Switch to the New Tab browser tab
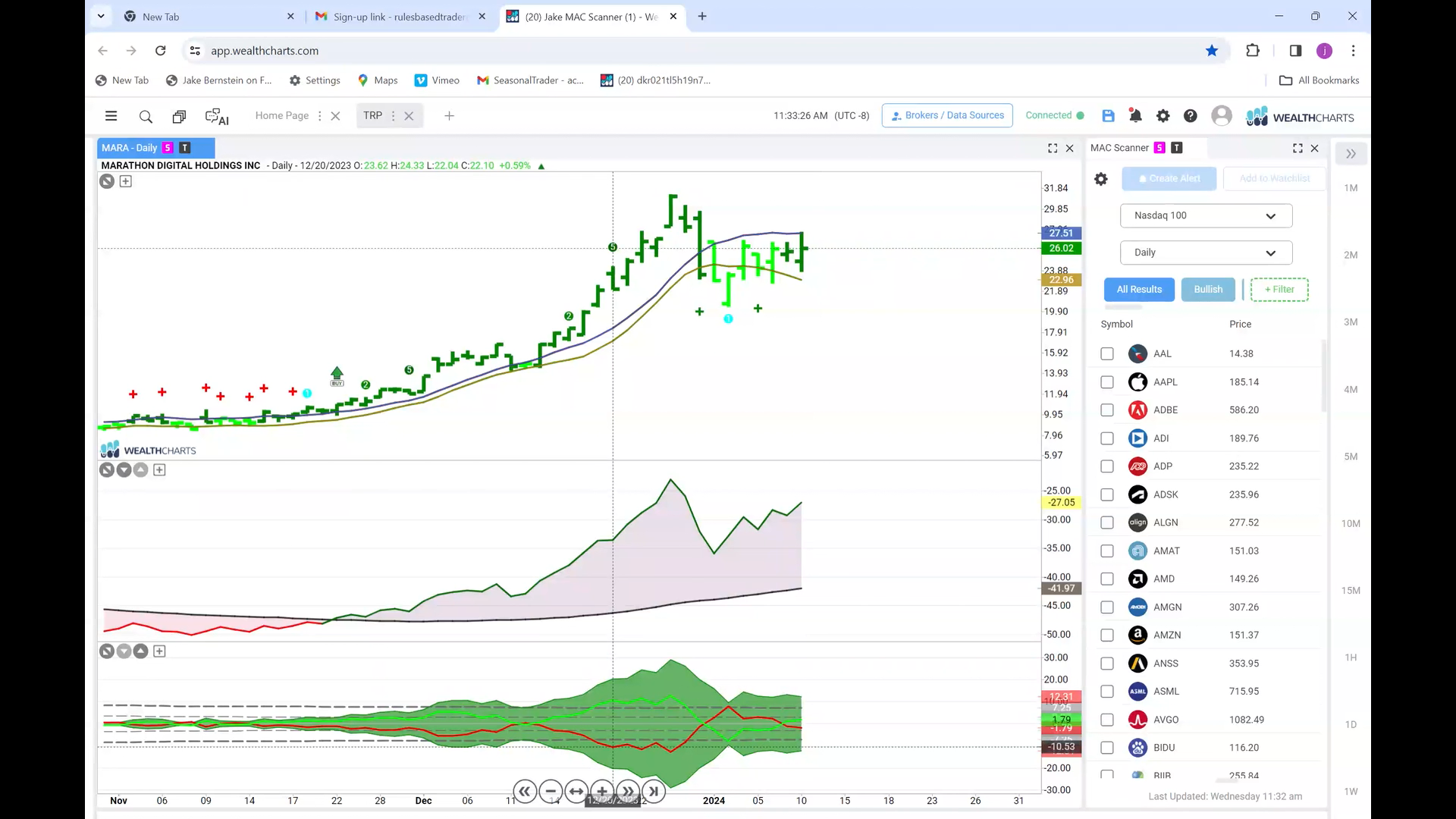Viewport: 1456px width, 819px height. (209, 17)
